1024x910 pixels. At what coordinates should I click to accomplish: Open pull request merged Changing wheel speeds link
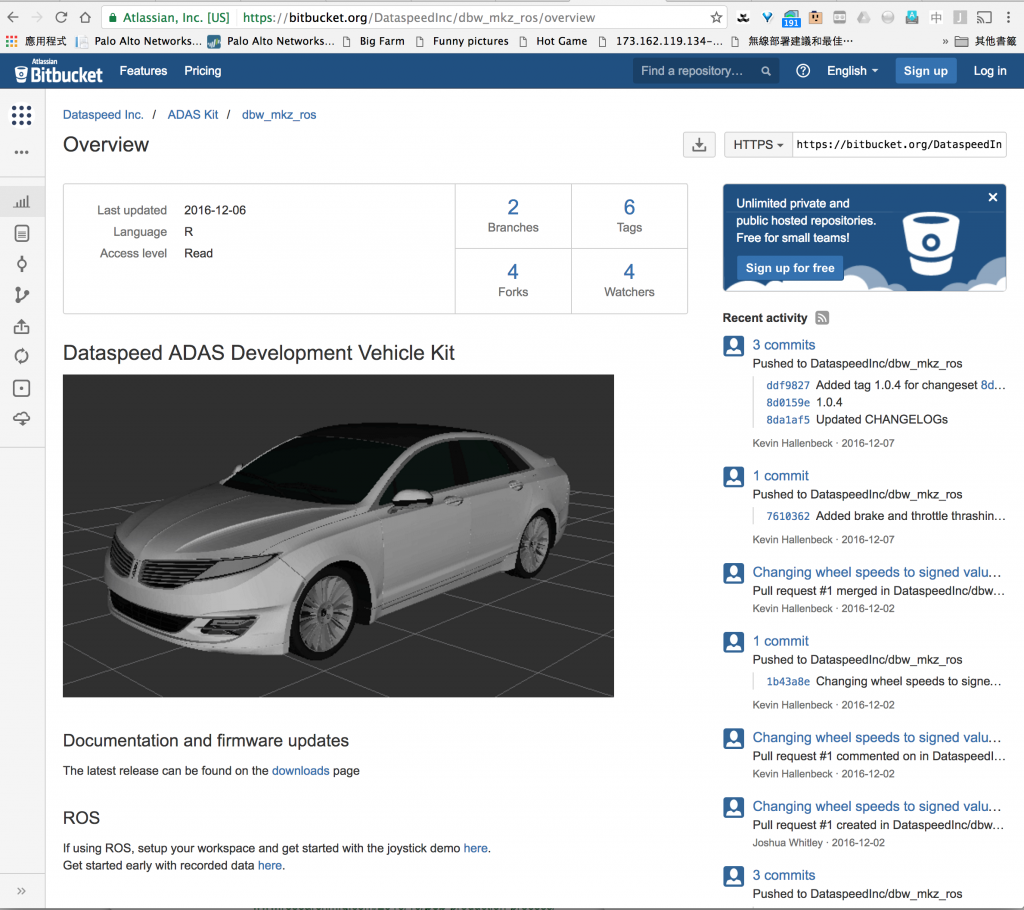(876, 572)
